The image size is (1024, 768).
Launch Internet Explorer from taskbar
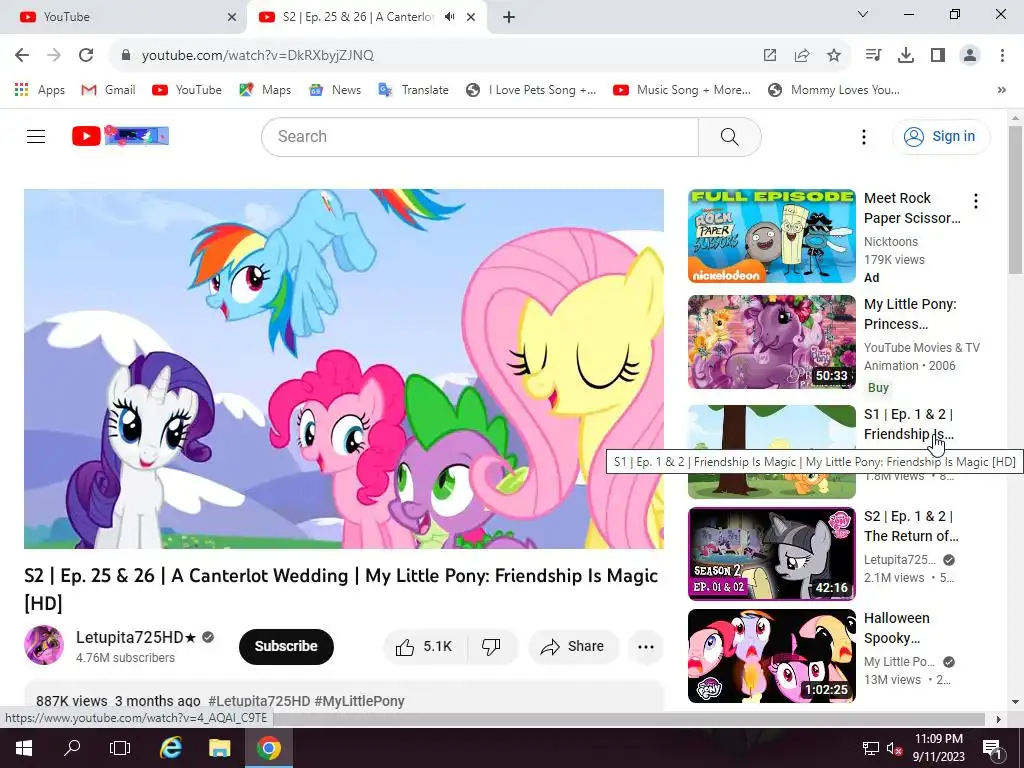(x=171, y=748)
